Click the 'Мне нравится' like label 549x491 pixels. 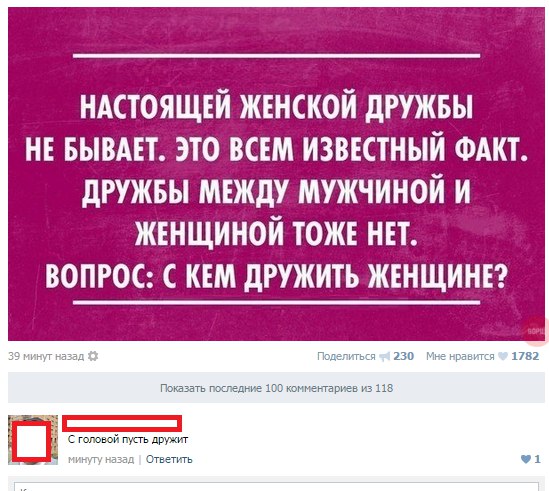[x=460, y=357]
